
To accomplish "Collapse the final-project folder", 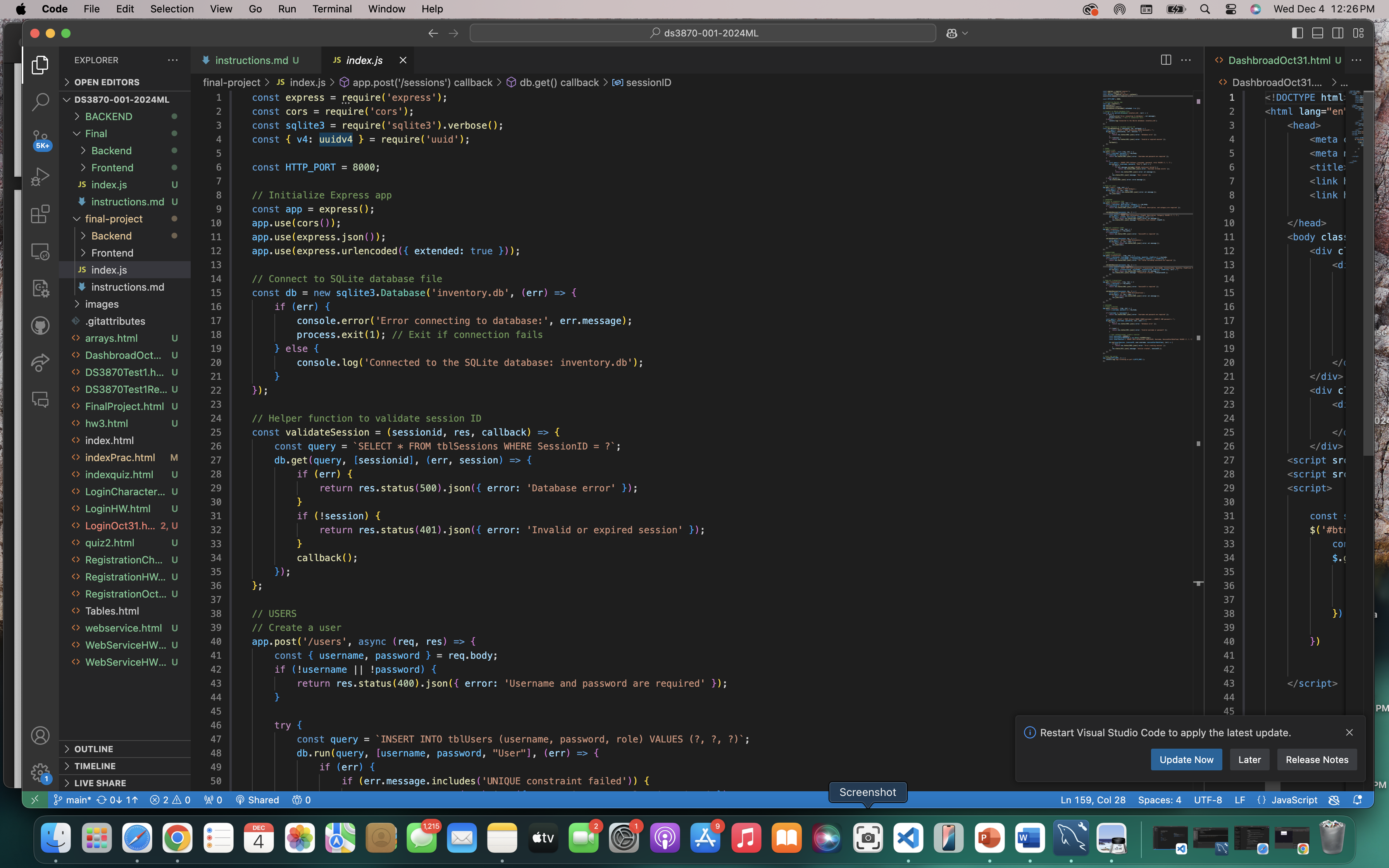I will [x=114, y=219].
